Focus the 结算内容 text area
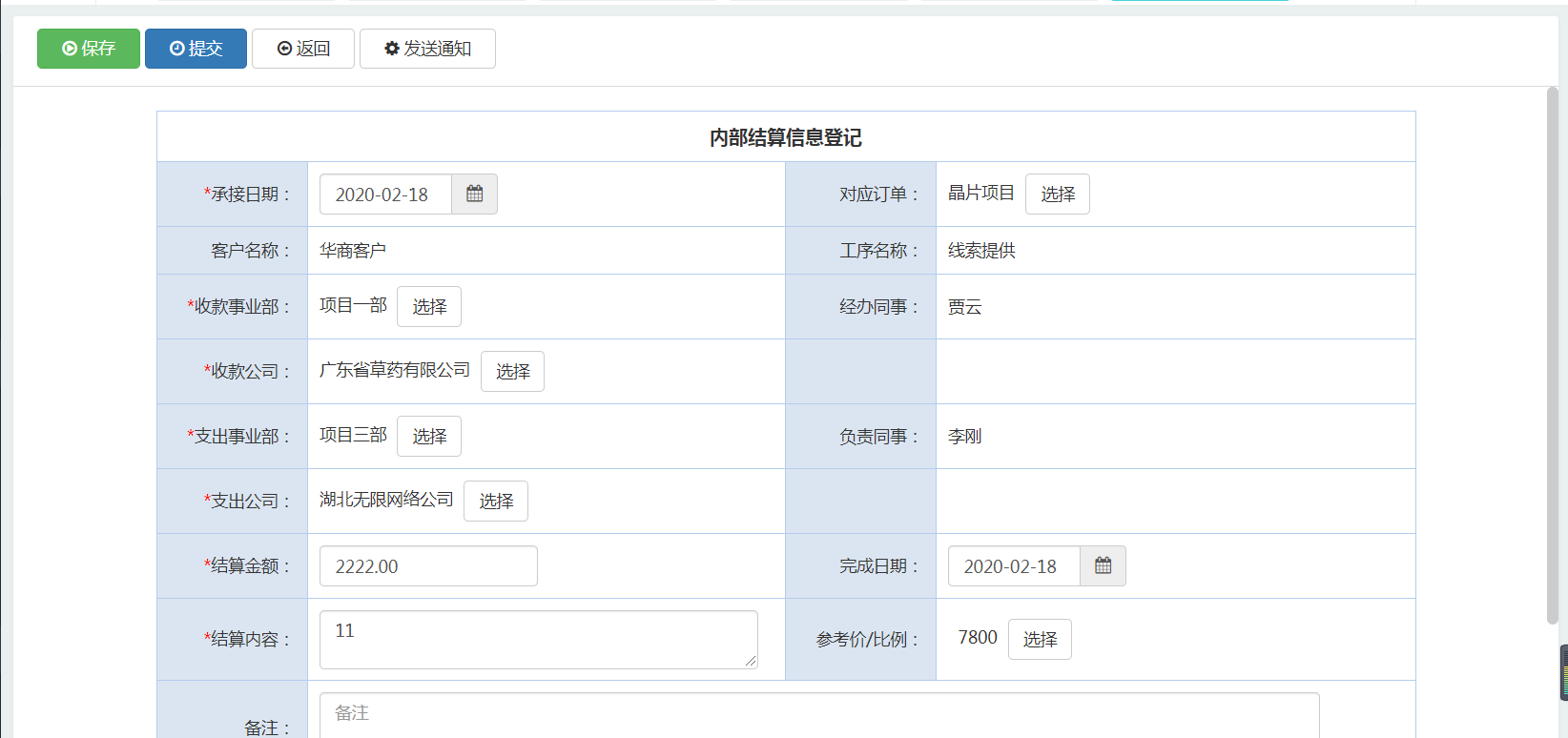This screenshot has height=738, width=1568. 538,640
